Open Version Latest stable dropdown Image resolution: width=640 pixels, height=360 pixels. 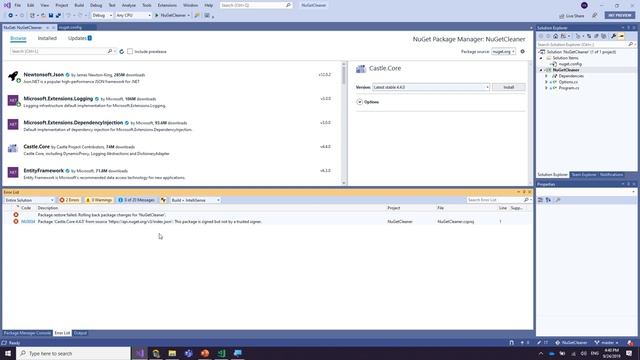pyautogui.click(x=431, y=87)
